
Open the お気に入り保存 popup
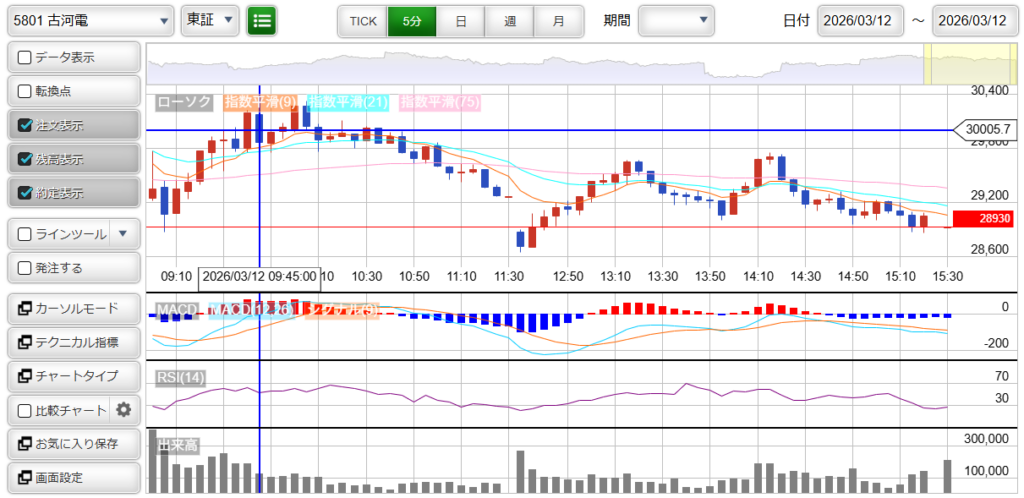pos(72,444)
